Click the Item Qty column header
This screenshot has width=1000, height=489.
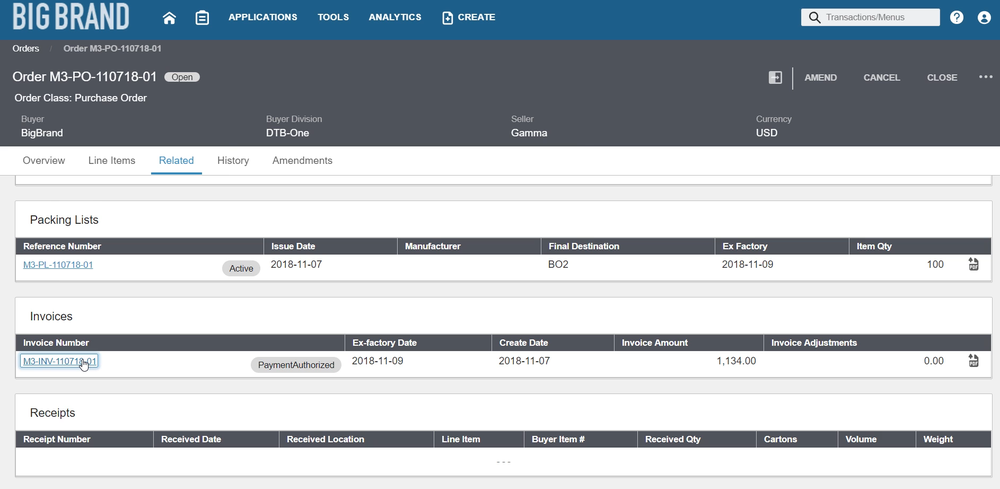click(920, 246)
